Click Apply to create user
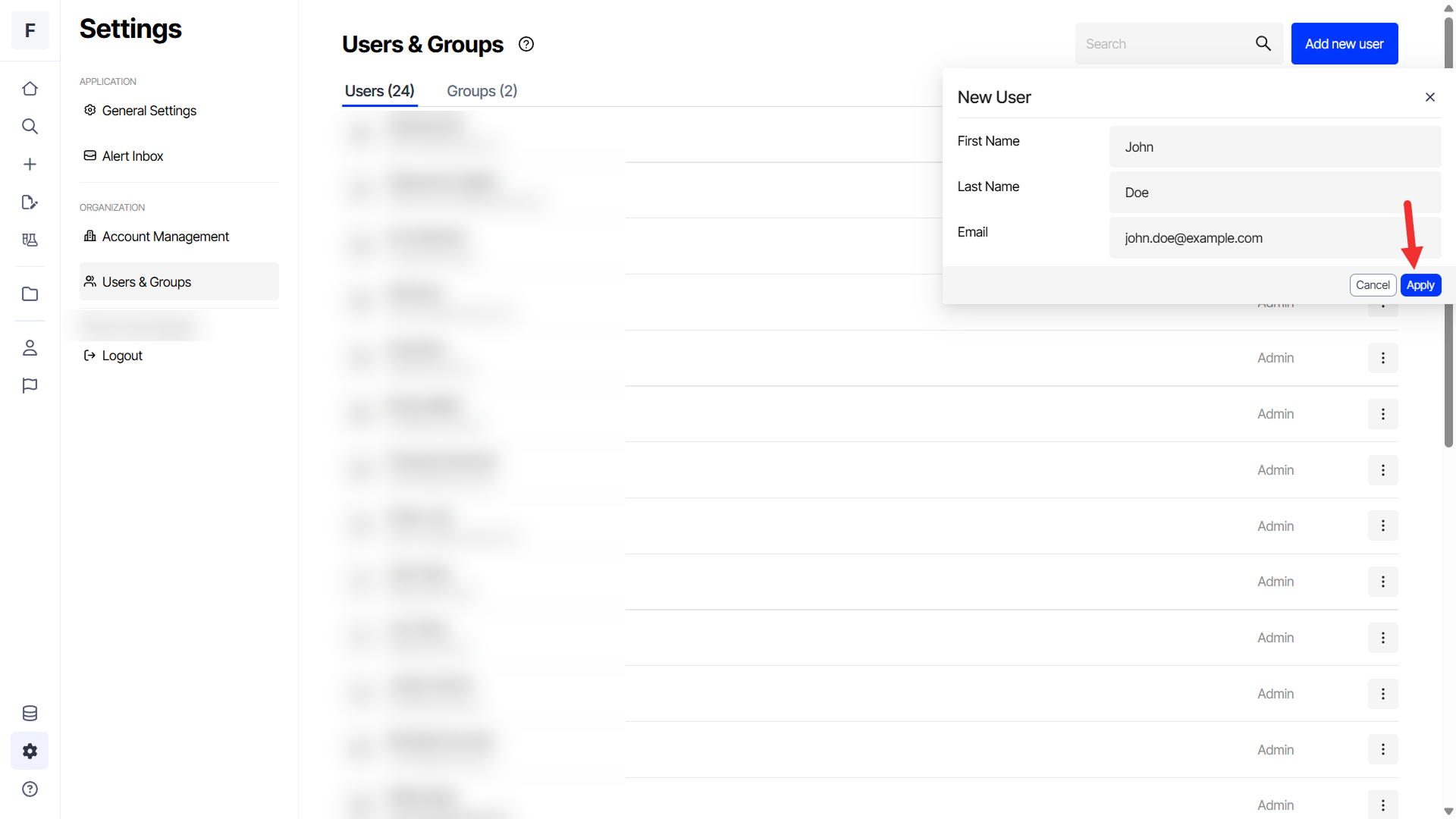The image size is (1456, 819). pos(1420,285)
